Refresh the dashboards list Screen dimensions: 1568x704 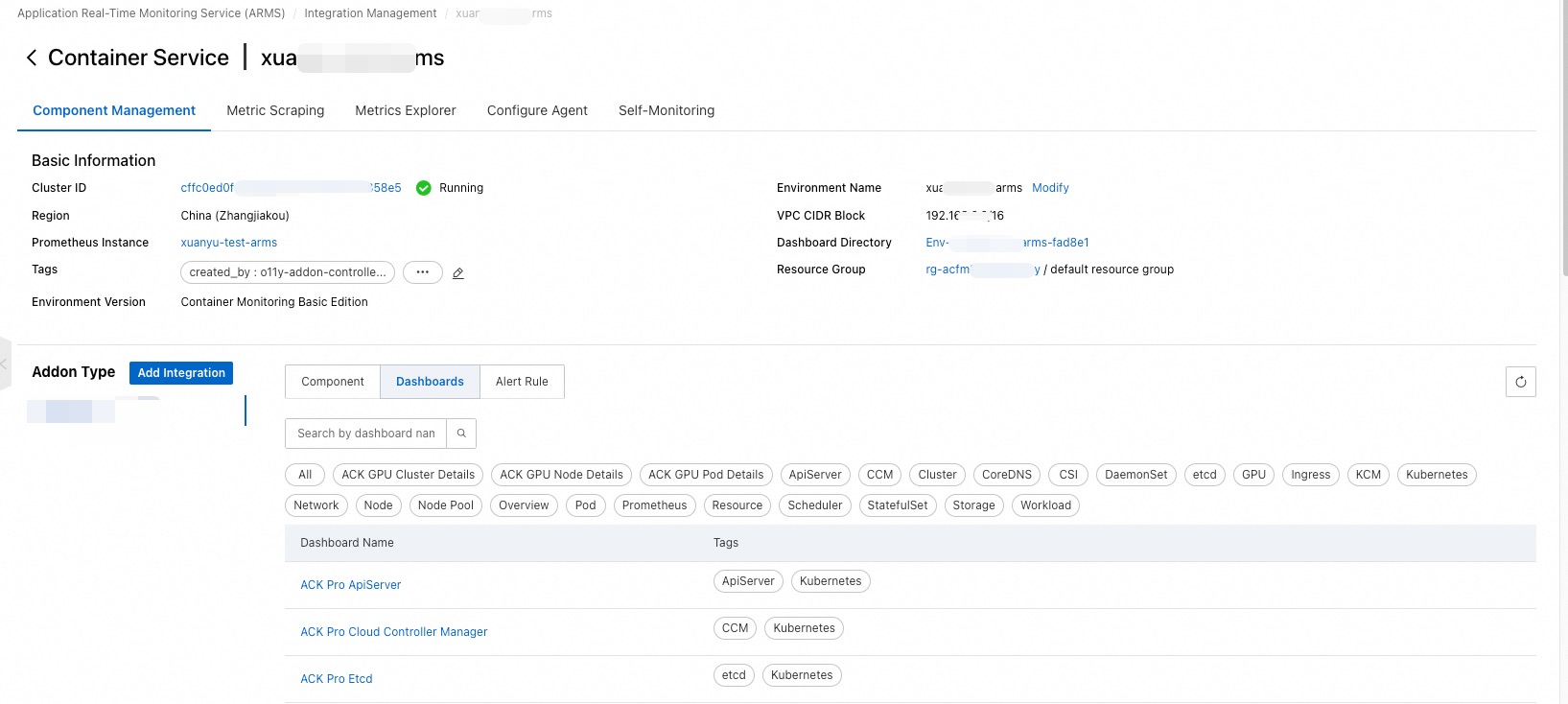click(1520, 382)
